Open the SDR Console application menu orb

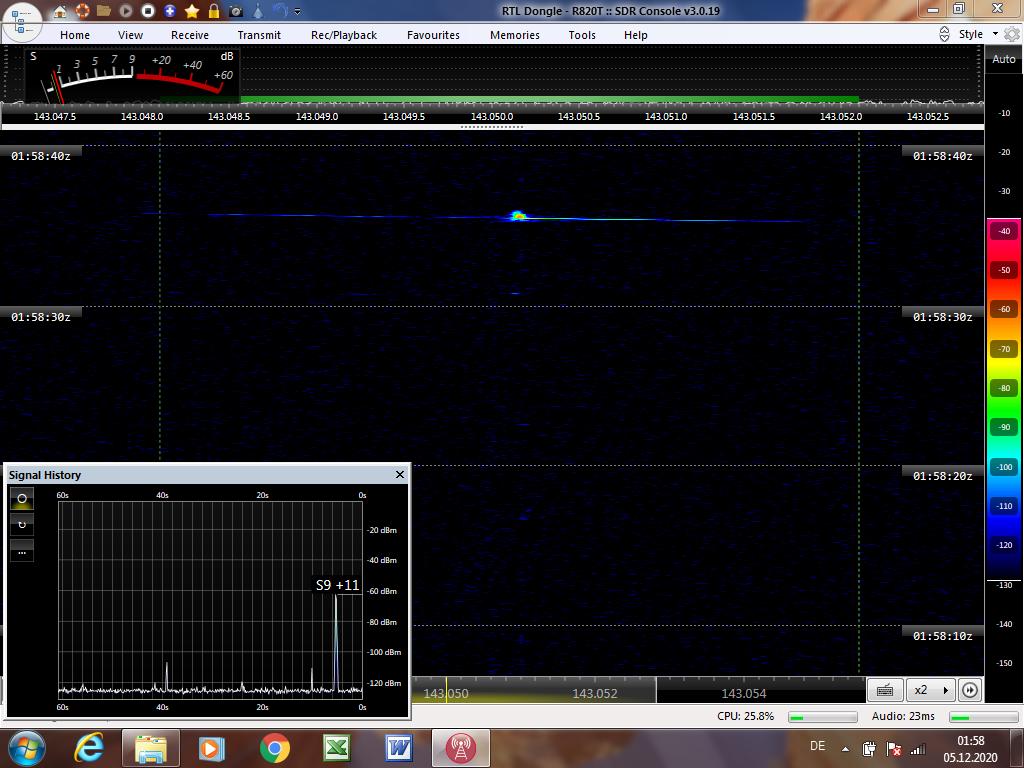click(22, 20)
